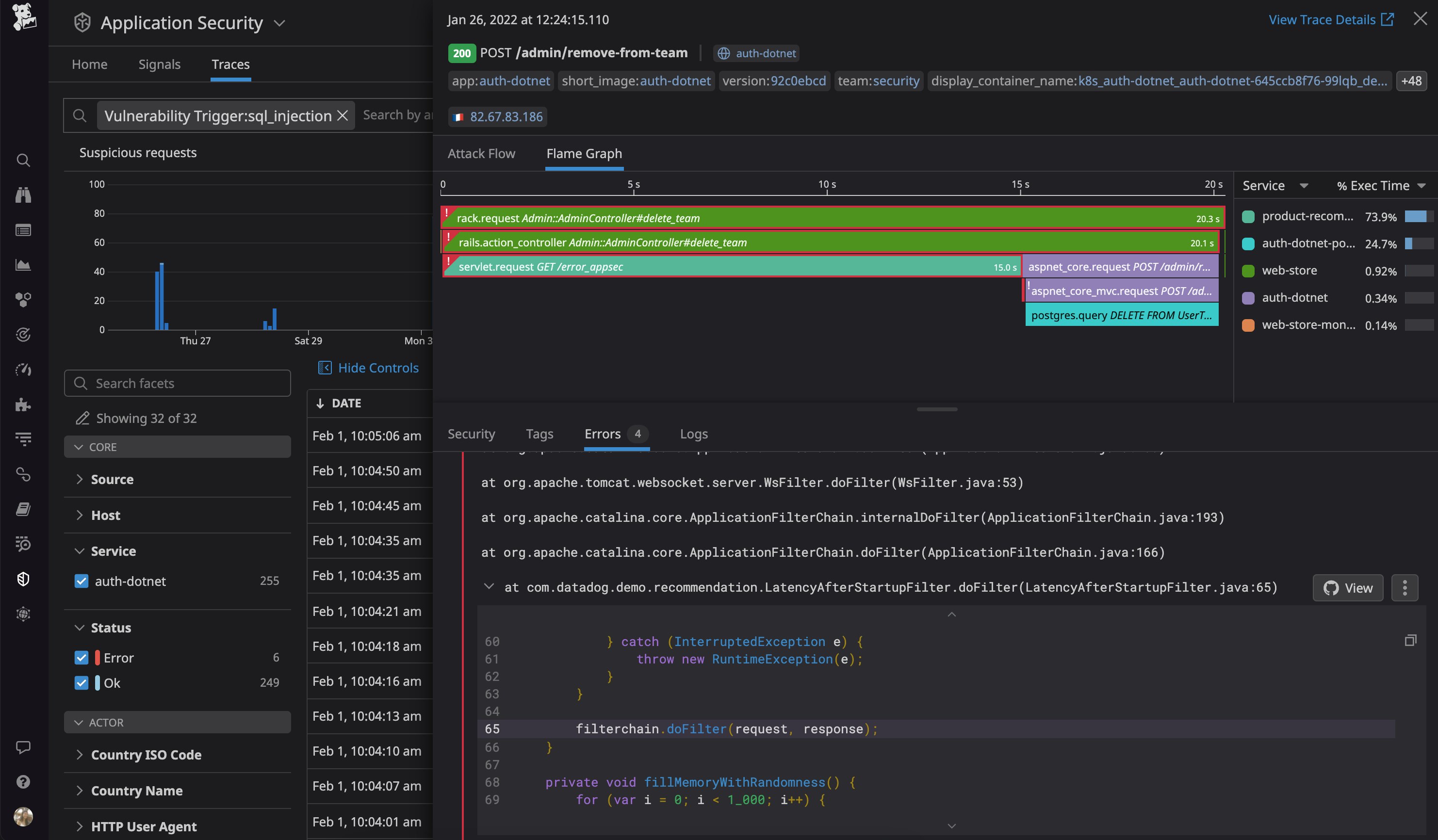Expand the Source facet
The width and height of the screenshot is (1438, 840).
pos(112,480)
